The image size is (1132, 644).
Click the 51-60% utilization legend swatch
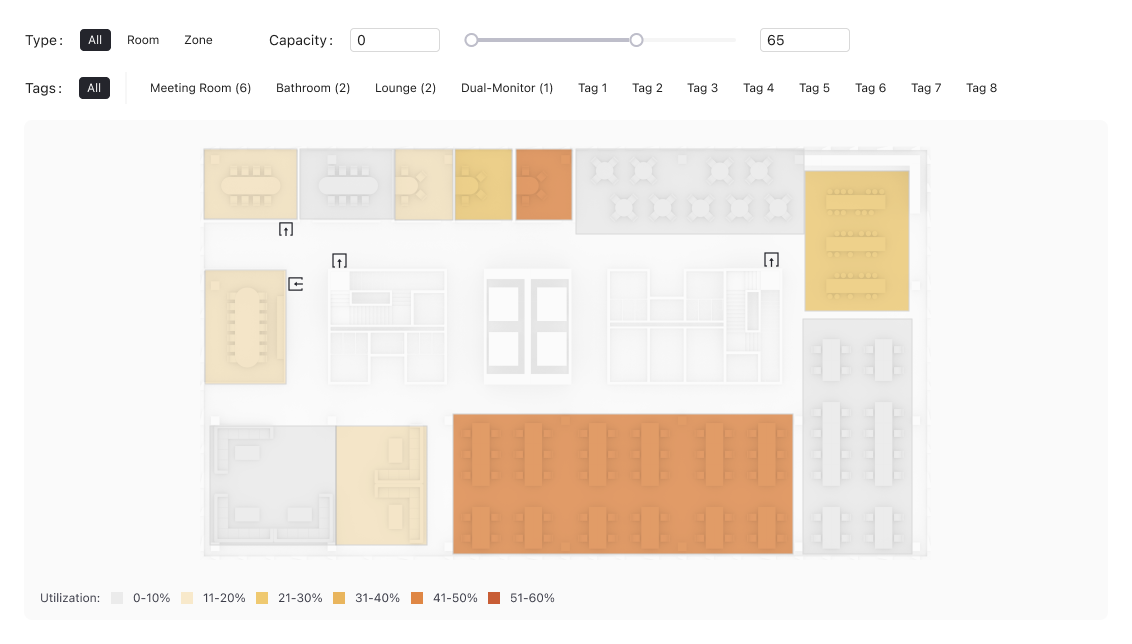pos(494,598)
